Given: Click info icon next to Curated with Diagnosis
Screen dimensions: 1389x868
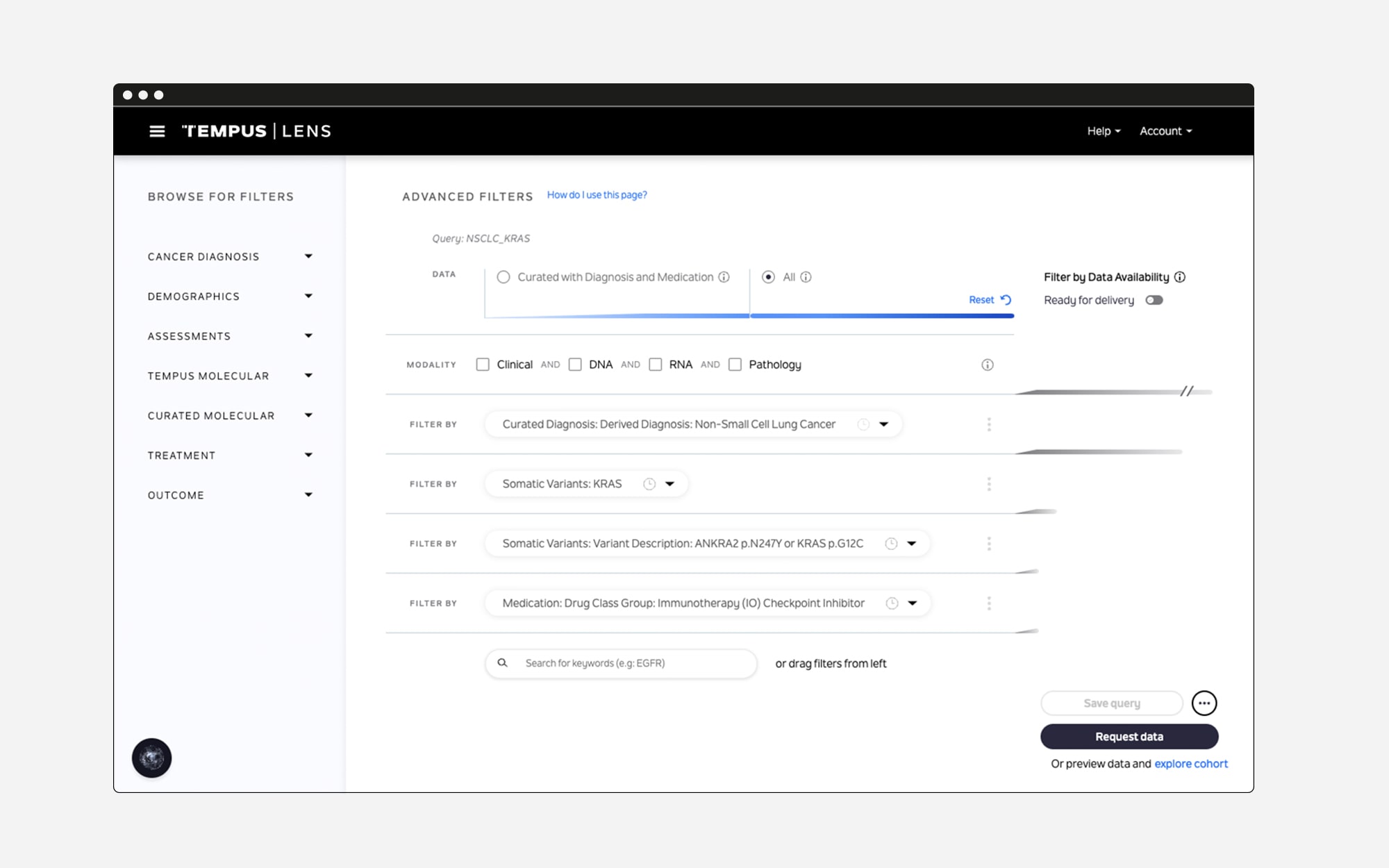Looking at the screenshot, I should 724,277.
